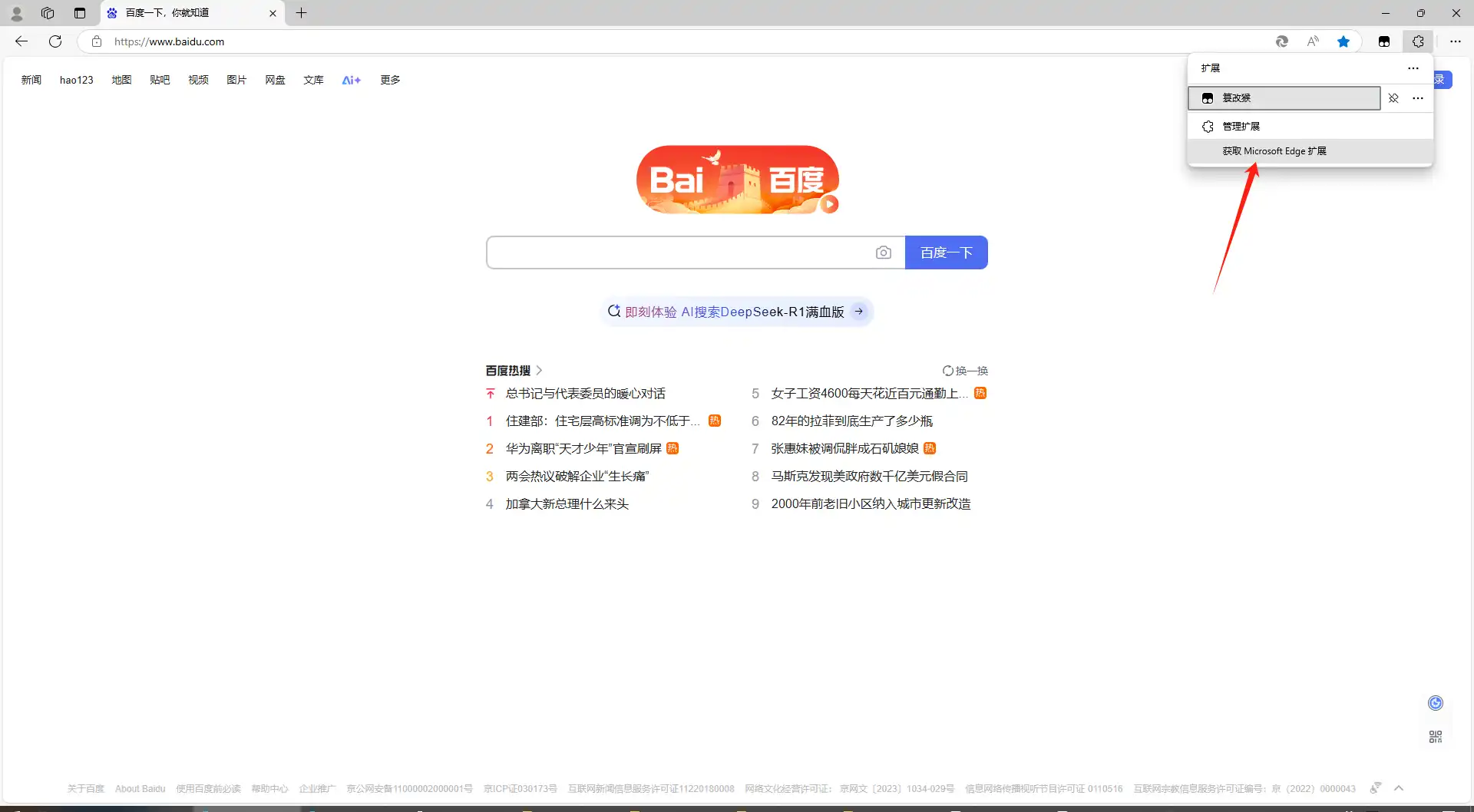This screenshot has width=1474, height=812.
Task: Open the ... options for 篡改猴 extension
Action: pos(1417,98)
